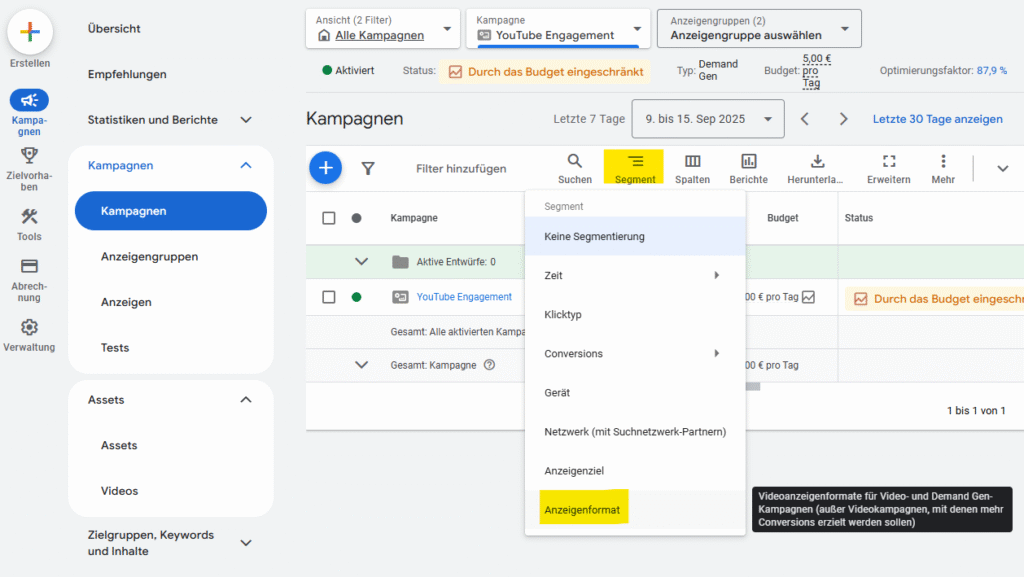The image size is (1024, 577).
Task: Open the YouTube Engagement campaign link
Action: pyautogui.click(x=464, y=297)
